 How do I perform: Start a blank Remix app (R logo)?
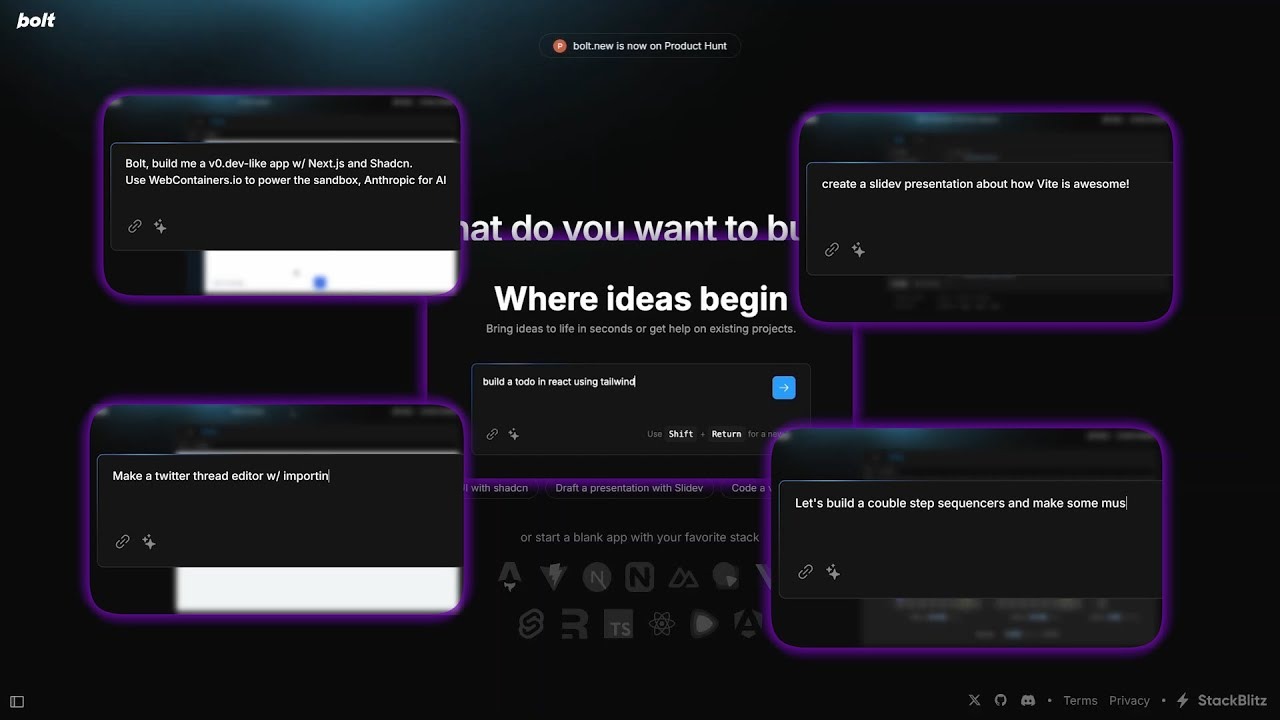pyautogui.click(x=575, y=625)
